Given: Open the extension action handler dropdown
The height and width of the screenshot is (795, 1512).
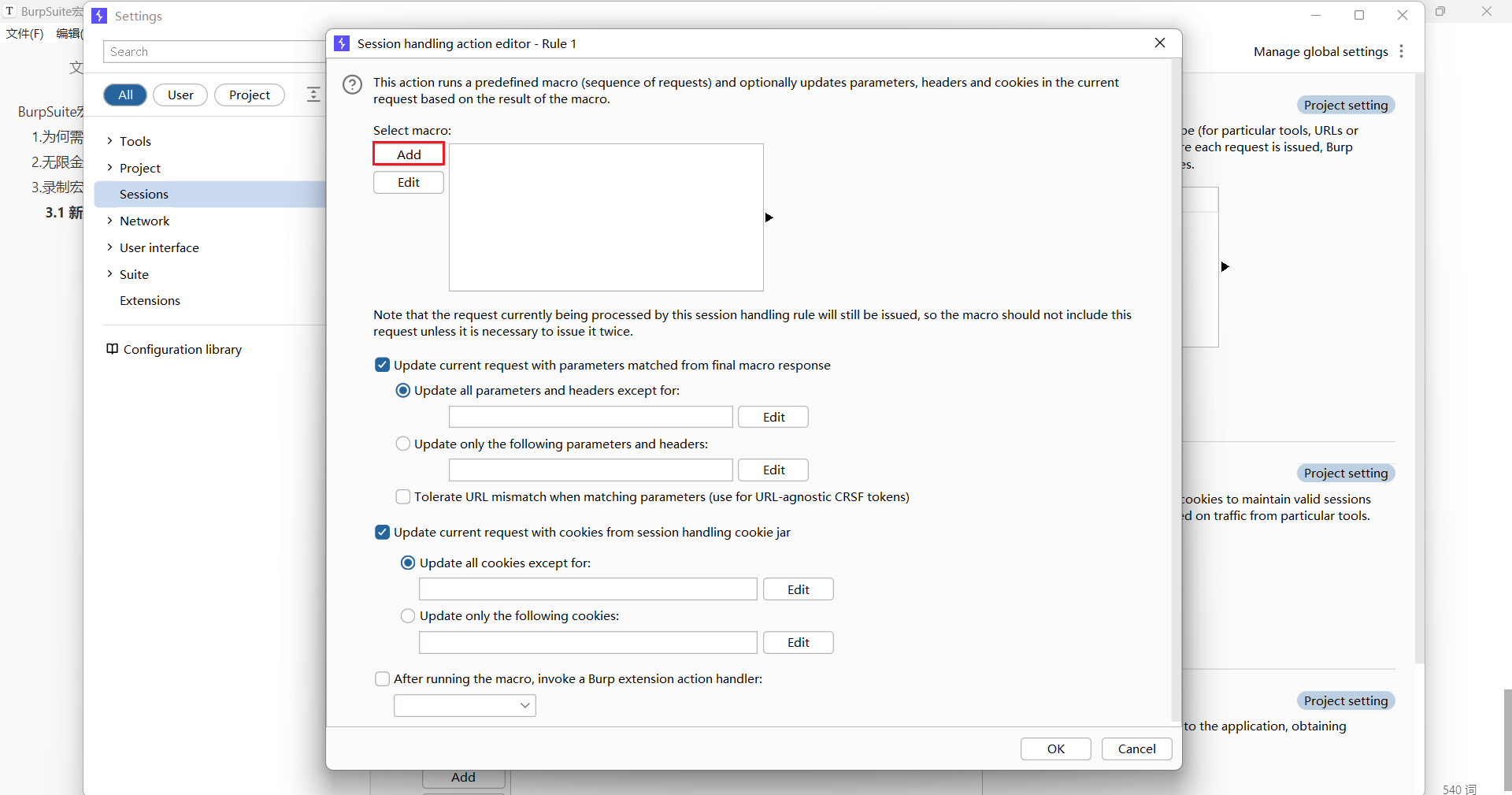Looking at the screenshot, I should click(465, 705).
